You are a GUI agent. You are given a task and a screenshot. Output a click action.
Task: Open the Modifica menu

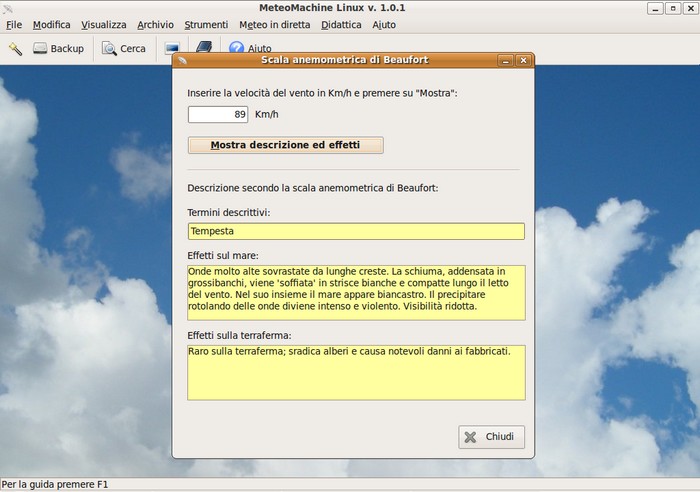pos(51,25)
